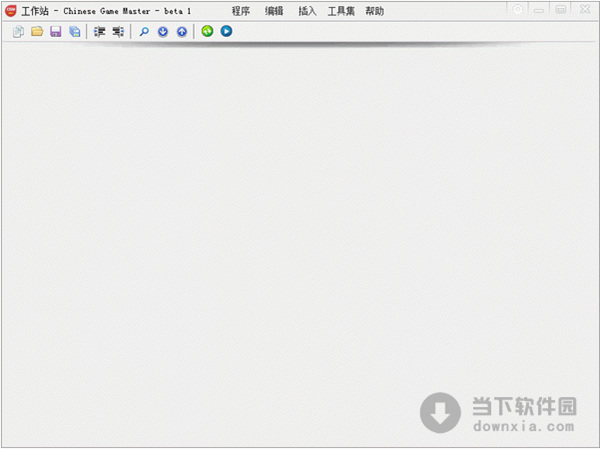Decrease indent with the outdent icon
600x450 pixels.
pyautogui.click(x=118, y=31)
